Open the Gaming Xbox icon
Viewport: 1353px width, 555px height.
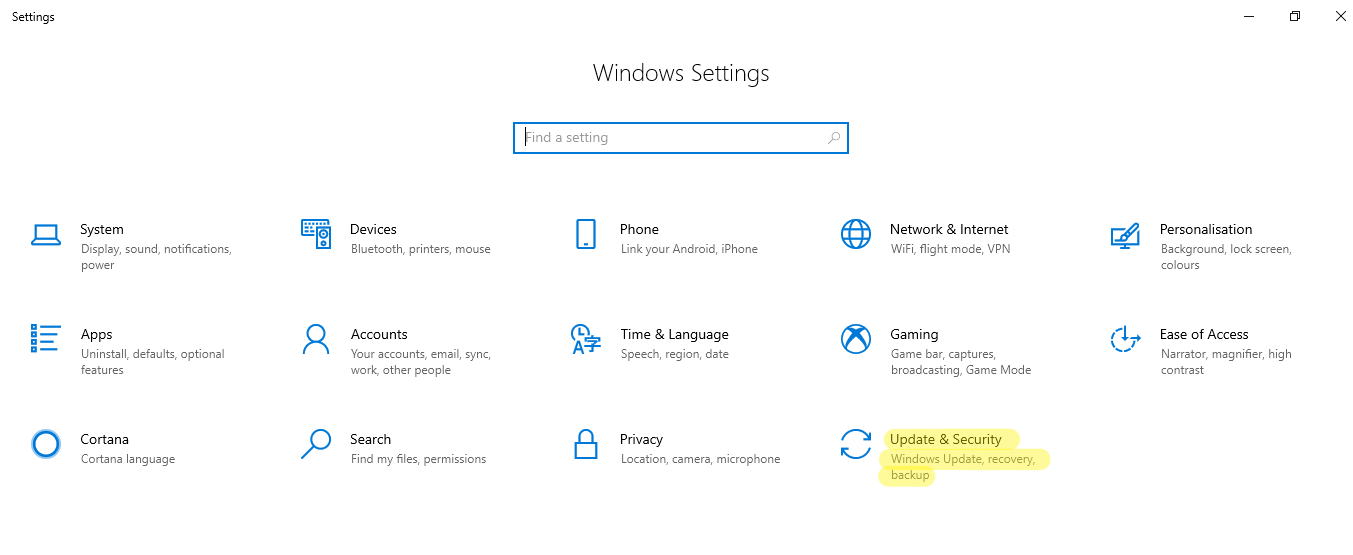pos(856,339)
